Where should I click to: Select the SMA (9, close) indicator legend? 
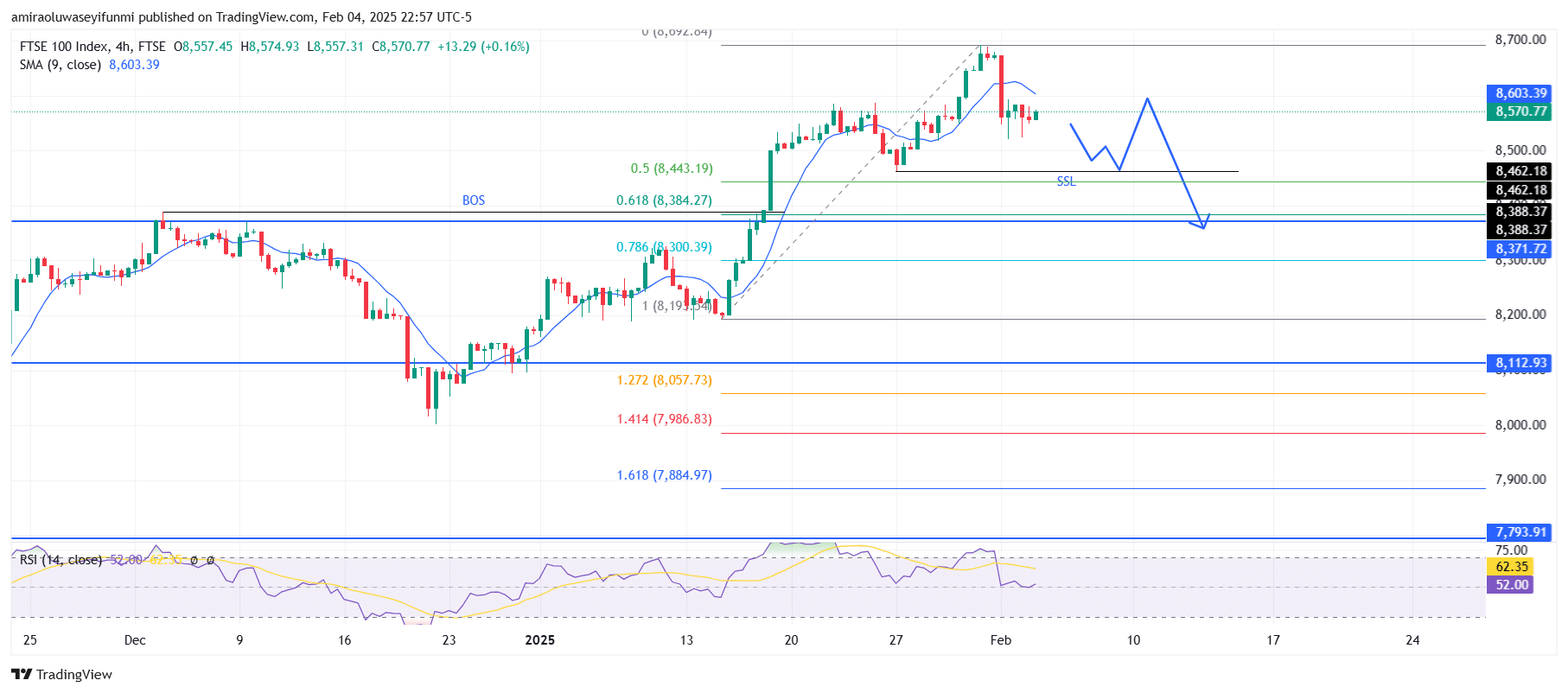click(61, 65)
